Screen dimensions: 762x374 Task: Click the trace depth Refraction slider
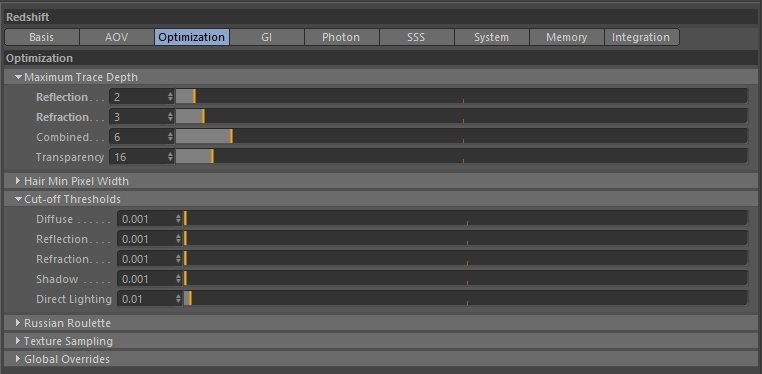click(461, 117)
